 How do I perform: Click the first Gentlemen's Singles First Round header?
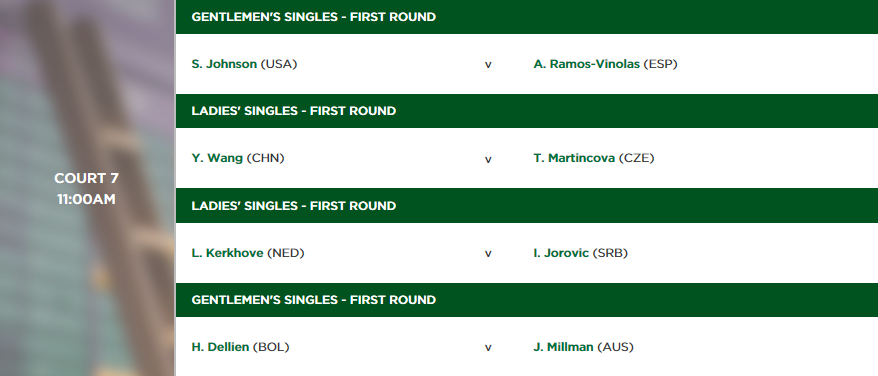(x=526, y=17)
